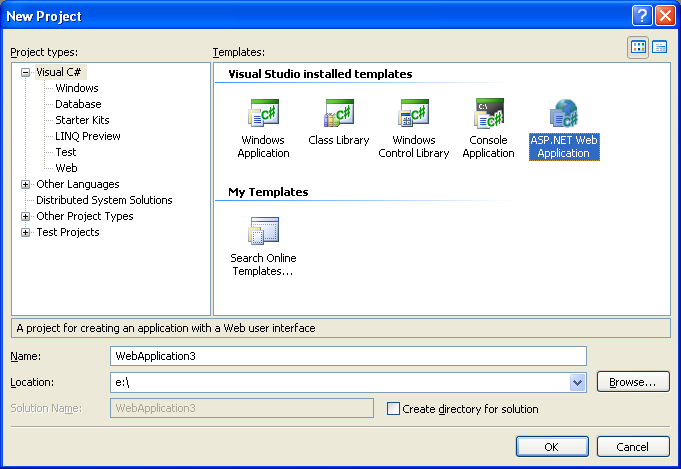681x469 pixels.
Task: Choose the Windows Control Library template icon
Action: point(413,113)
